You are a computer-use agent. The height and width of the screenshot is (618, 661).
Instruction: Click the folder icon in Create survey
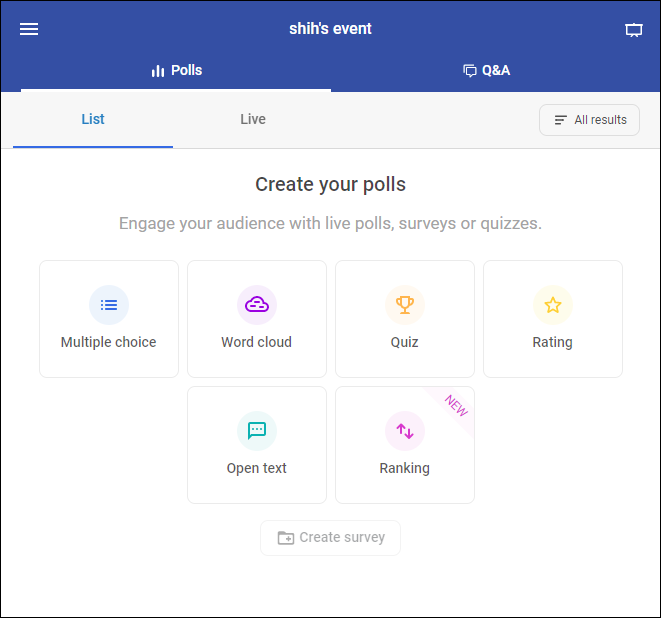286,538
